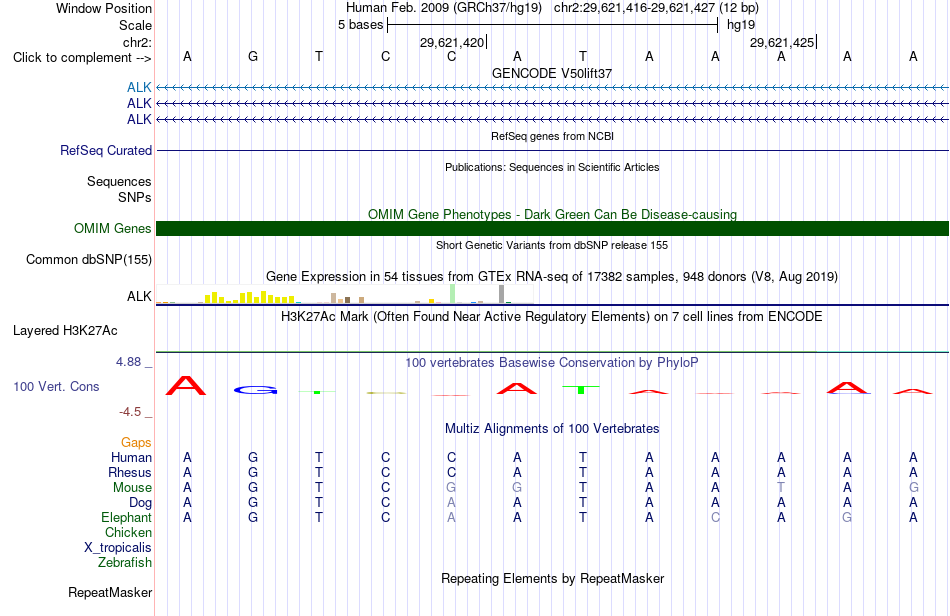Click the Sequences track label
The width and height of the screenshot is (950, 616).
tap(119, 181)
